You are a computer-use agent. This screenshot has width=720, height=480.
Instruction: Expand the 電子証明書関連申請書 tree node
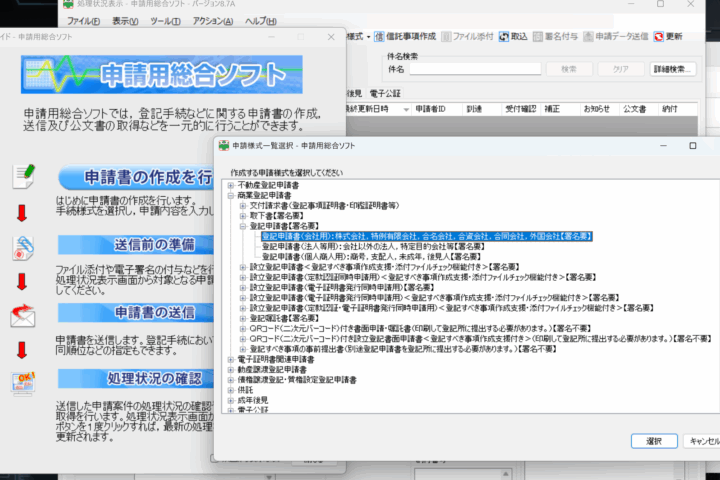(231, 359)
